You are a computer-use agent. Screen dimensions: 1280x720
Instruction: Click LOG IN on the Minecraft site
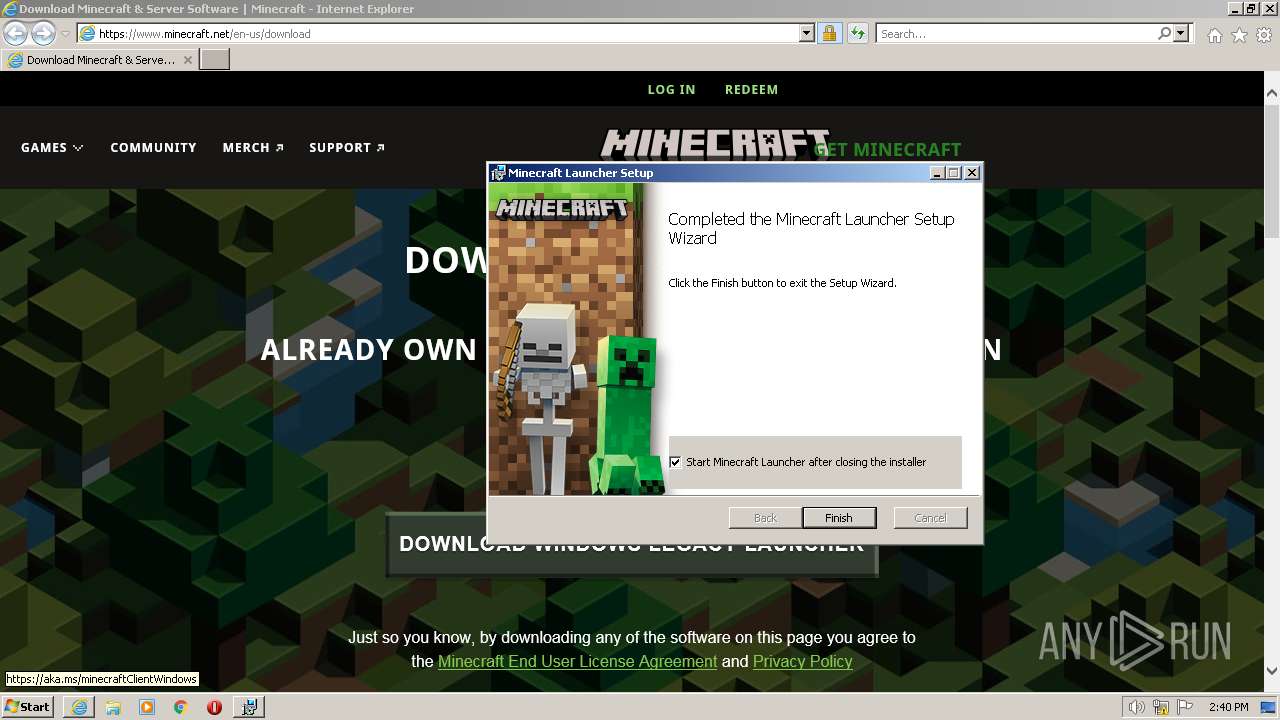click(x=671, y=89)
